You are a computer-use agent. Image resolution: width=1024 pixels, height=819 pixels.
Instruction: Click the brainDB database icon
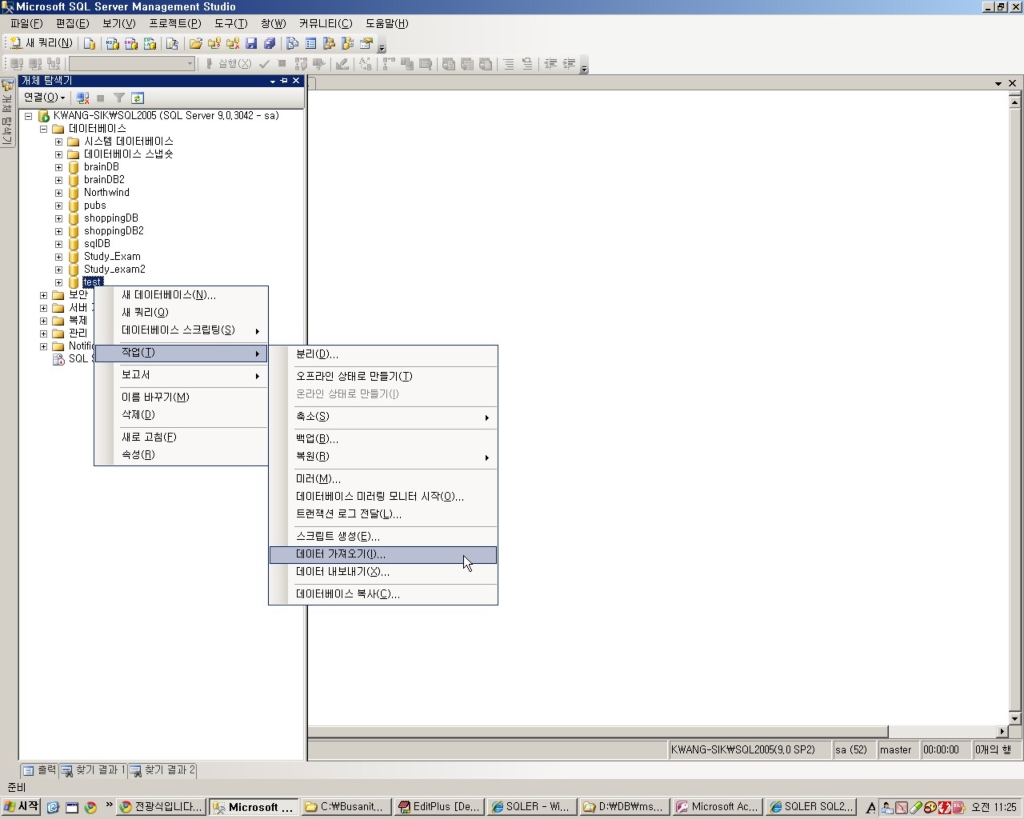pyautogui.click(x=74, y=167)
